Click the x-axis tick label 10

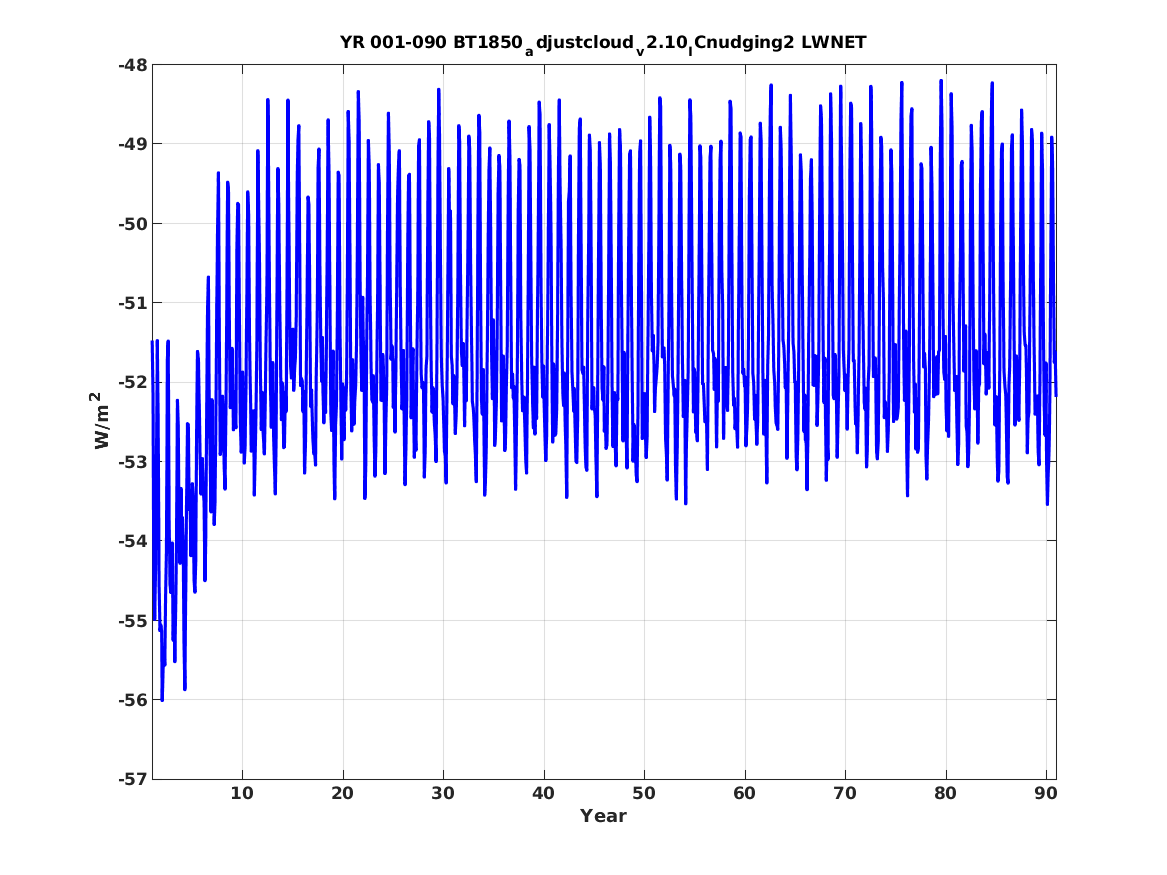click(242, 793)
